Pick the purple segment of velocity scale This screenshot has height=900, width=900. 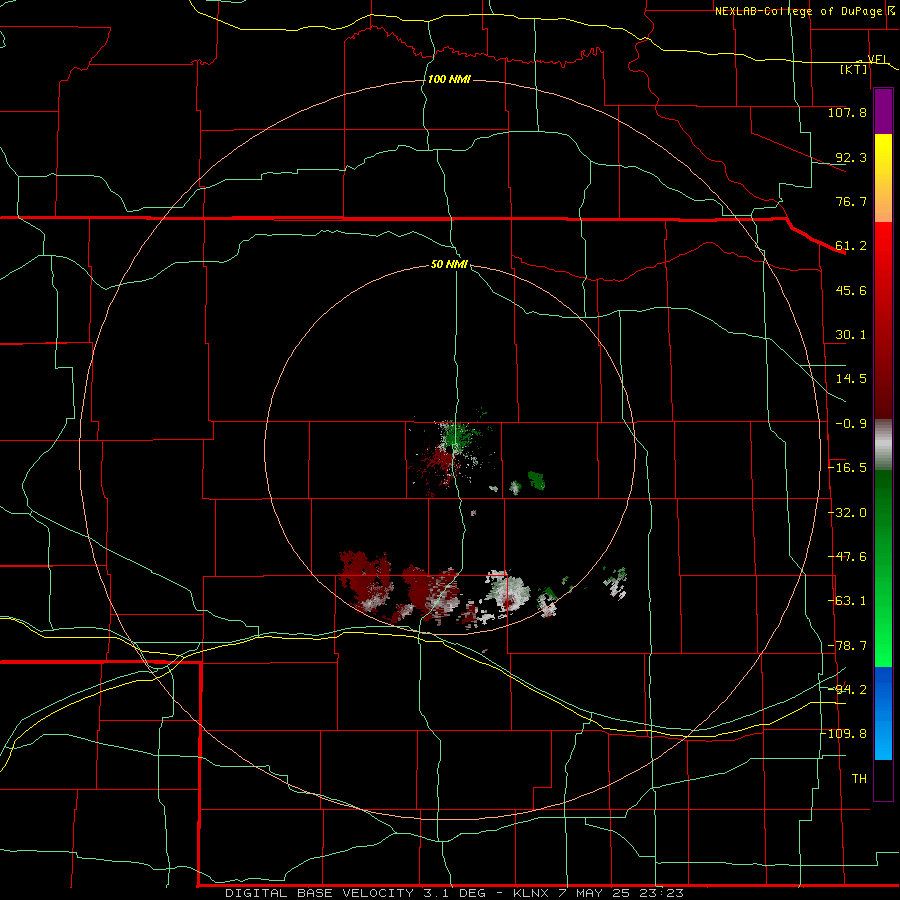click(883, 111)
